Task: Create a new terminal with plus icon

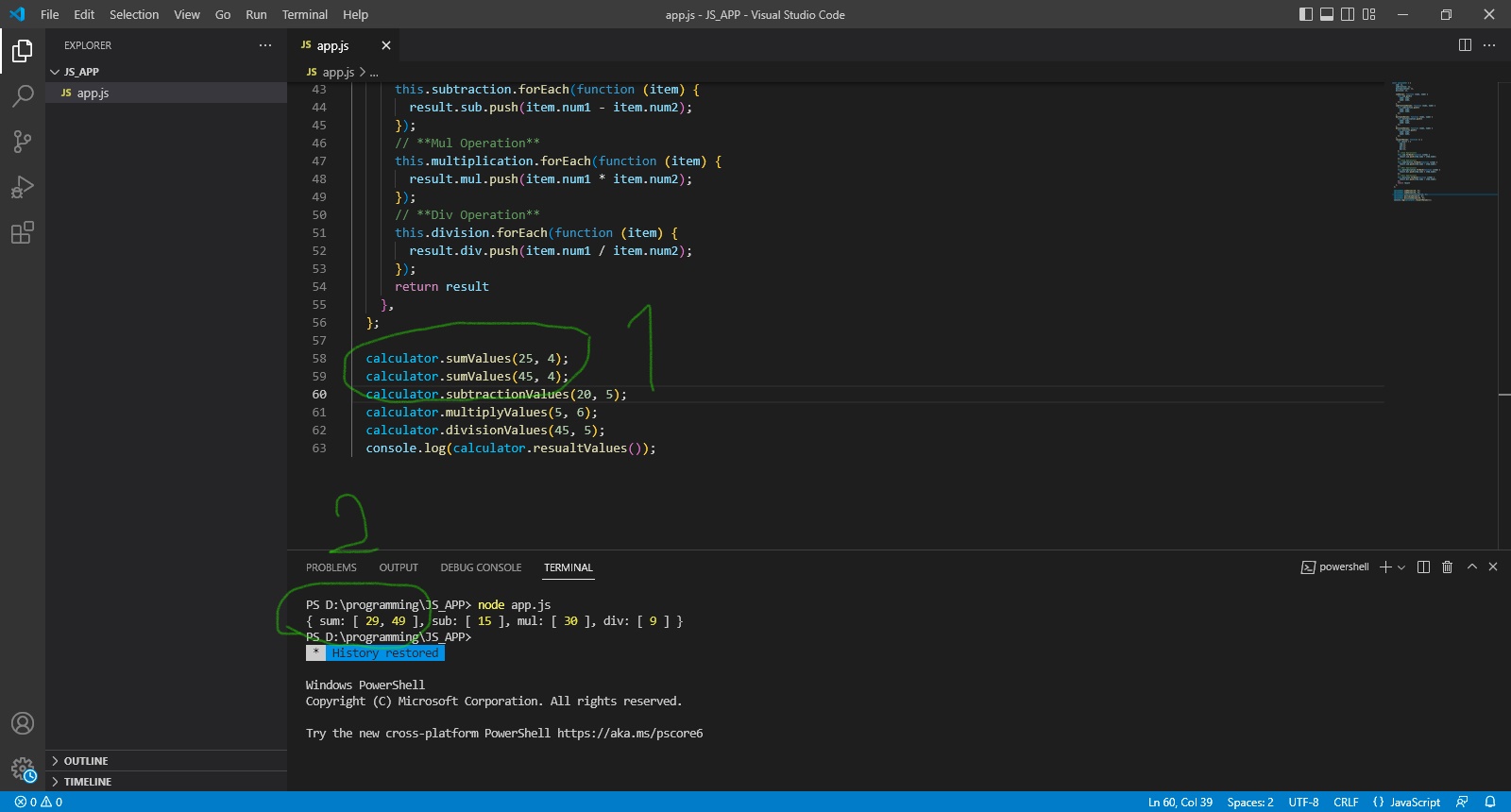Action: [1385, 567]
